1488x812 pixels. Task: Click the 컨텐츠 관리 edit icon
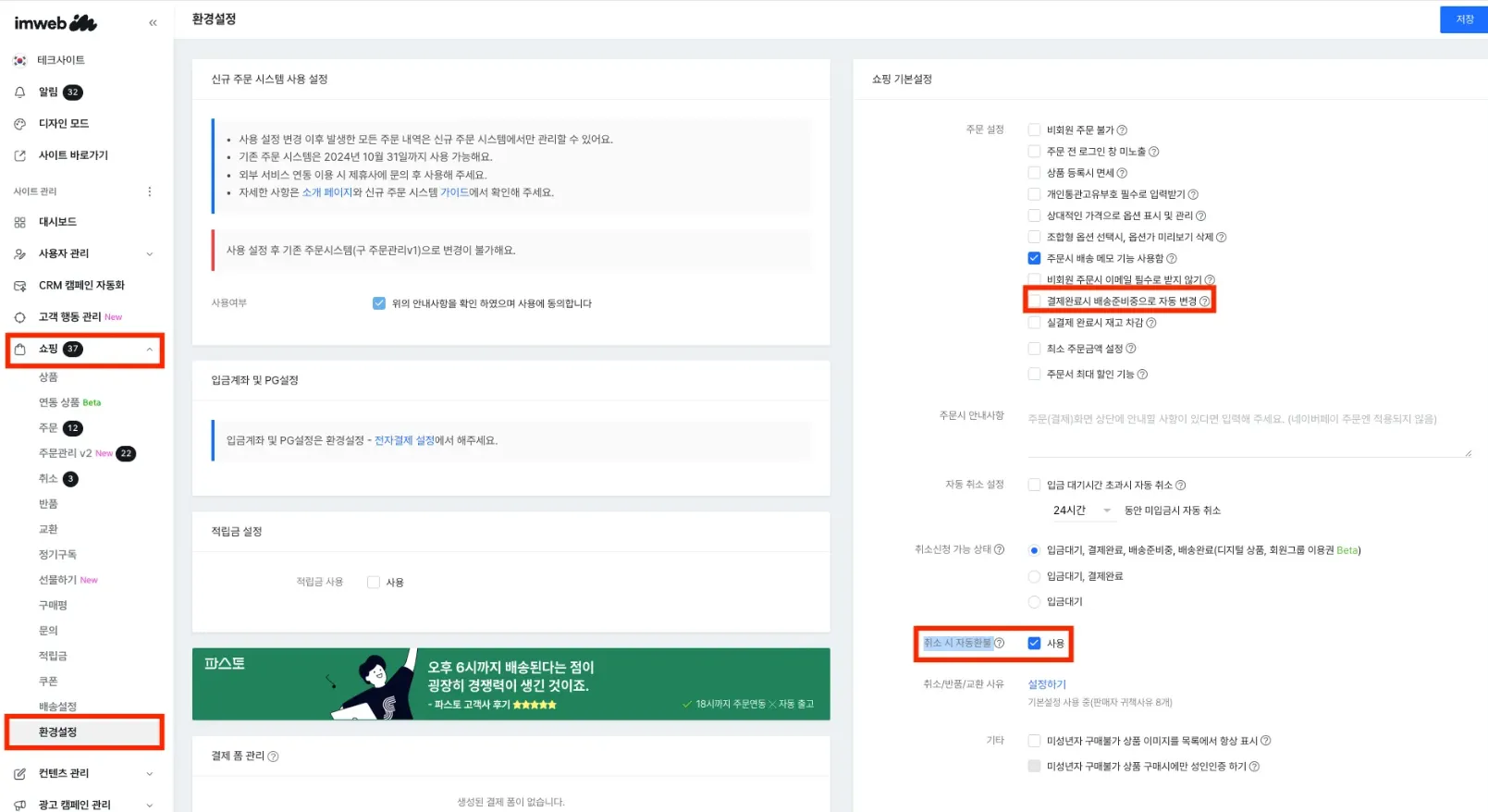[x=19, y=773]
